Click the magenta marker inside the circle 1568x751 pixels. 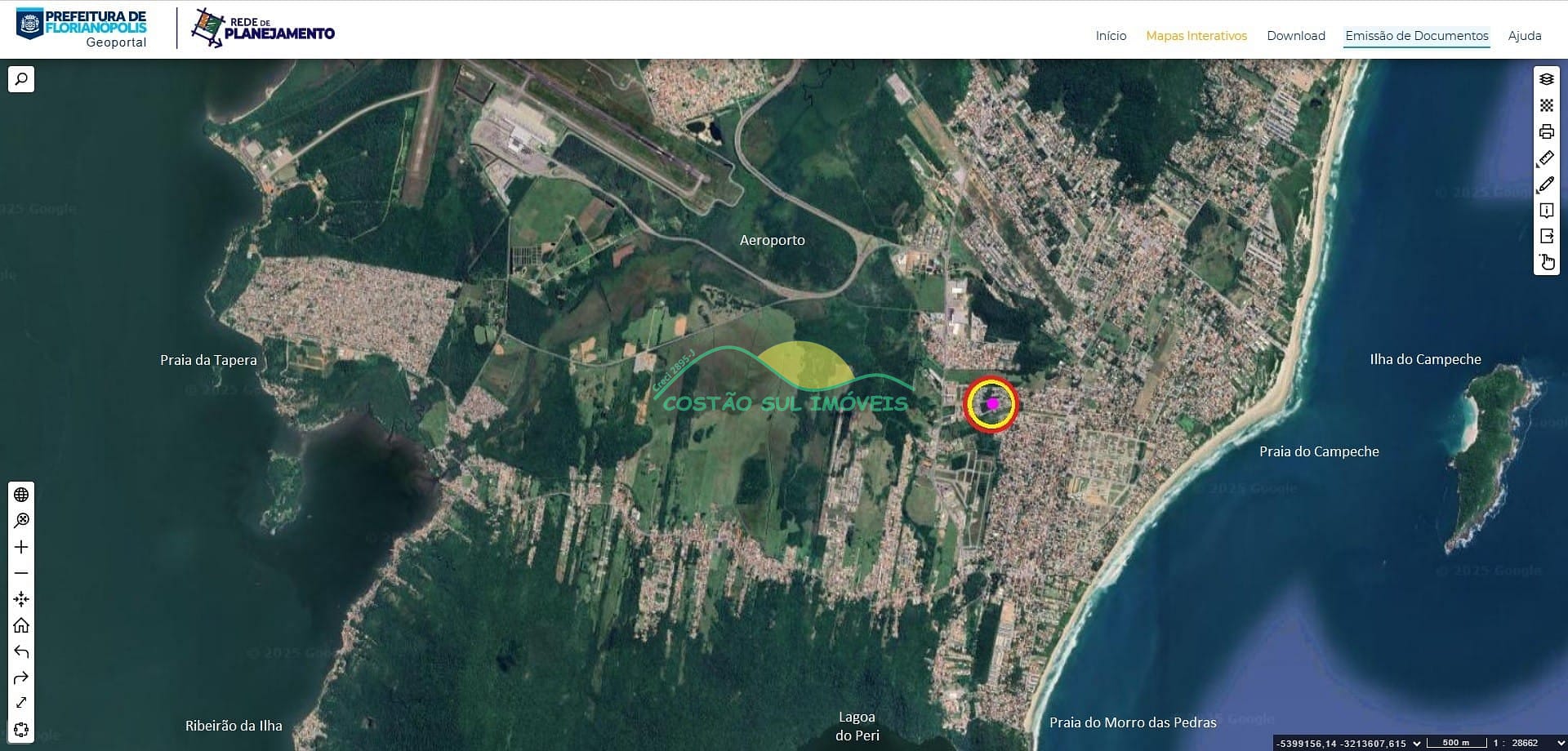(x=991, y=403)
